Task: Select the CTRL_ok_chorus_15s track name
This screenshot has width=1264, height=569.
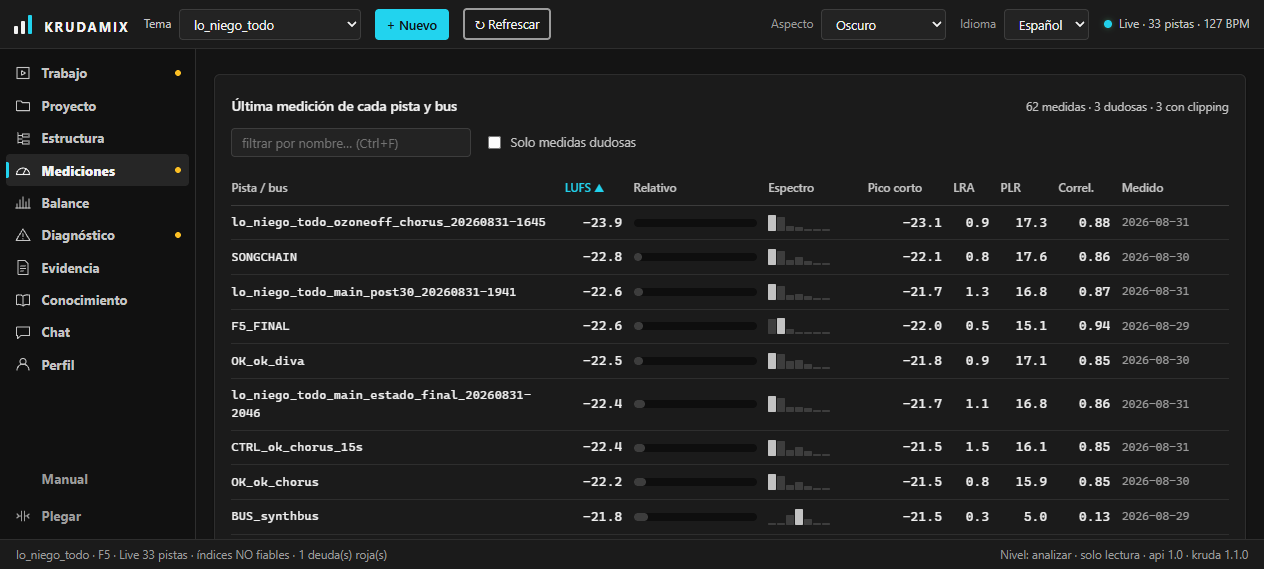Action: click(x=297, y=447)
